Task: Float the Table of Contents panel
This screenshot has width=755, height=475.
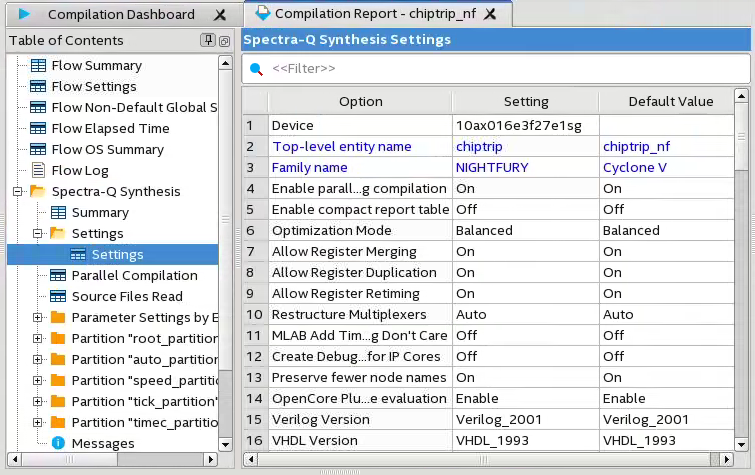Action: tap(224, 40)
